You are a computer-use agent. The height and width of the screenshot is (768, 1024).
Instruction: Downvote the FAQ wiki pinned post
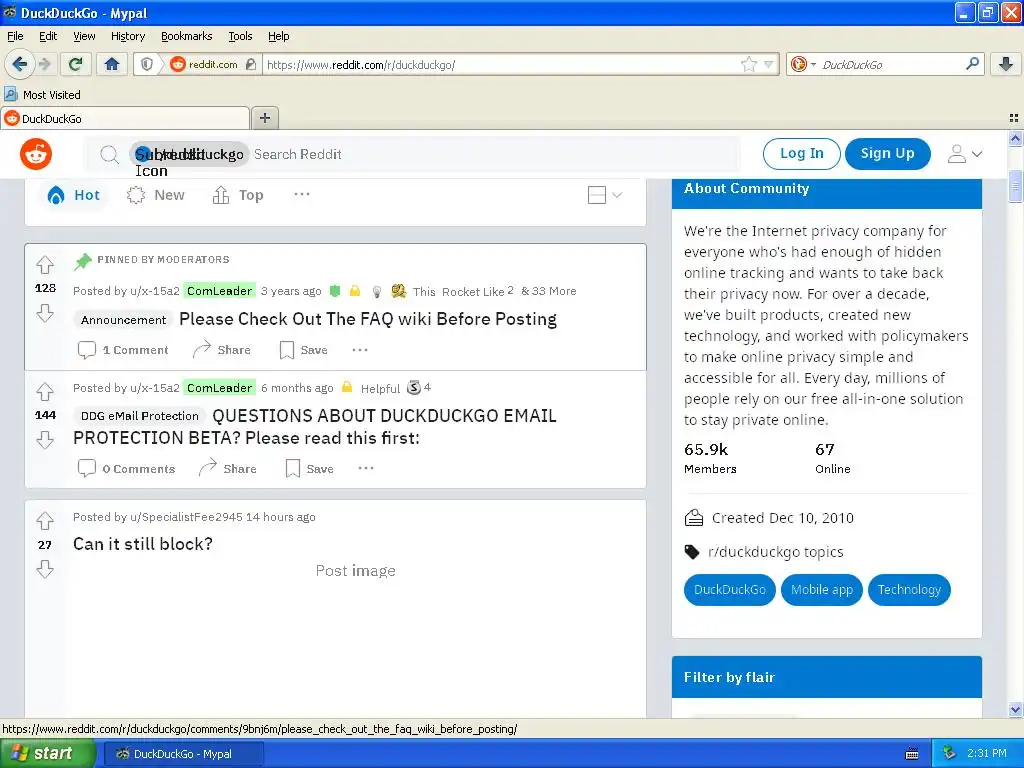coord(44,313)
